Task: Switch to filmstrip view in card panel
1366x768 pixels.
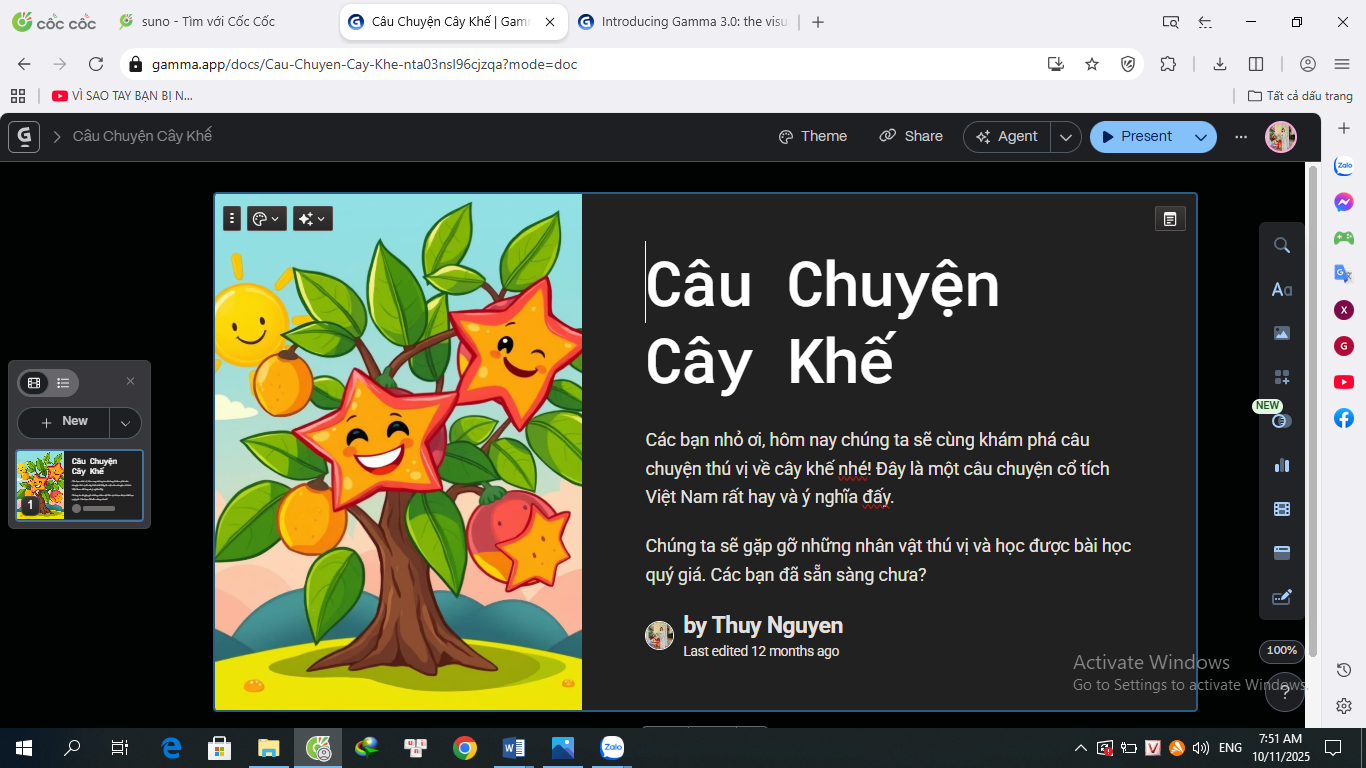Action: 35,383
